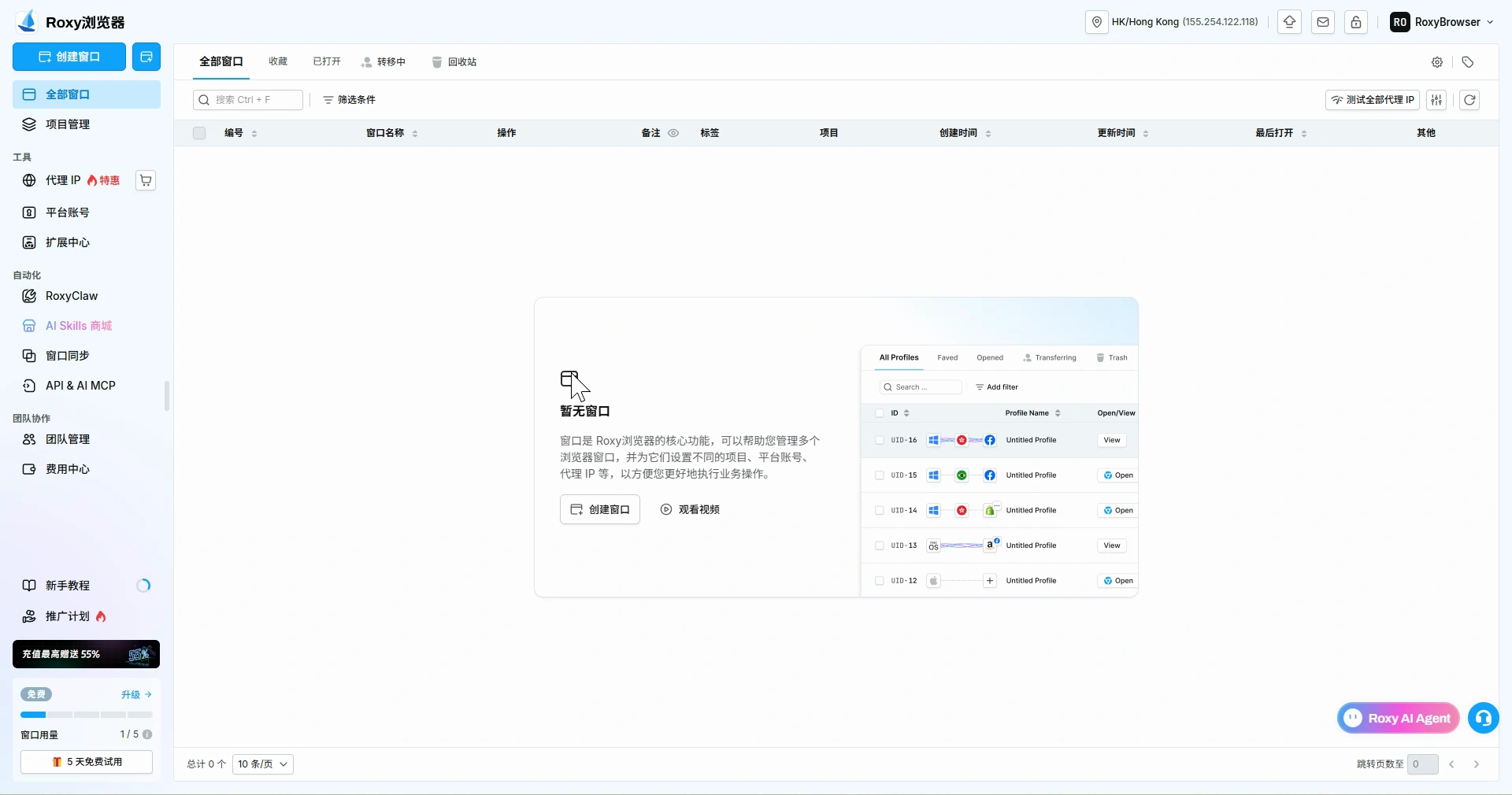Open 窗口同步 in the sidebar

click(87, 356)
